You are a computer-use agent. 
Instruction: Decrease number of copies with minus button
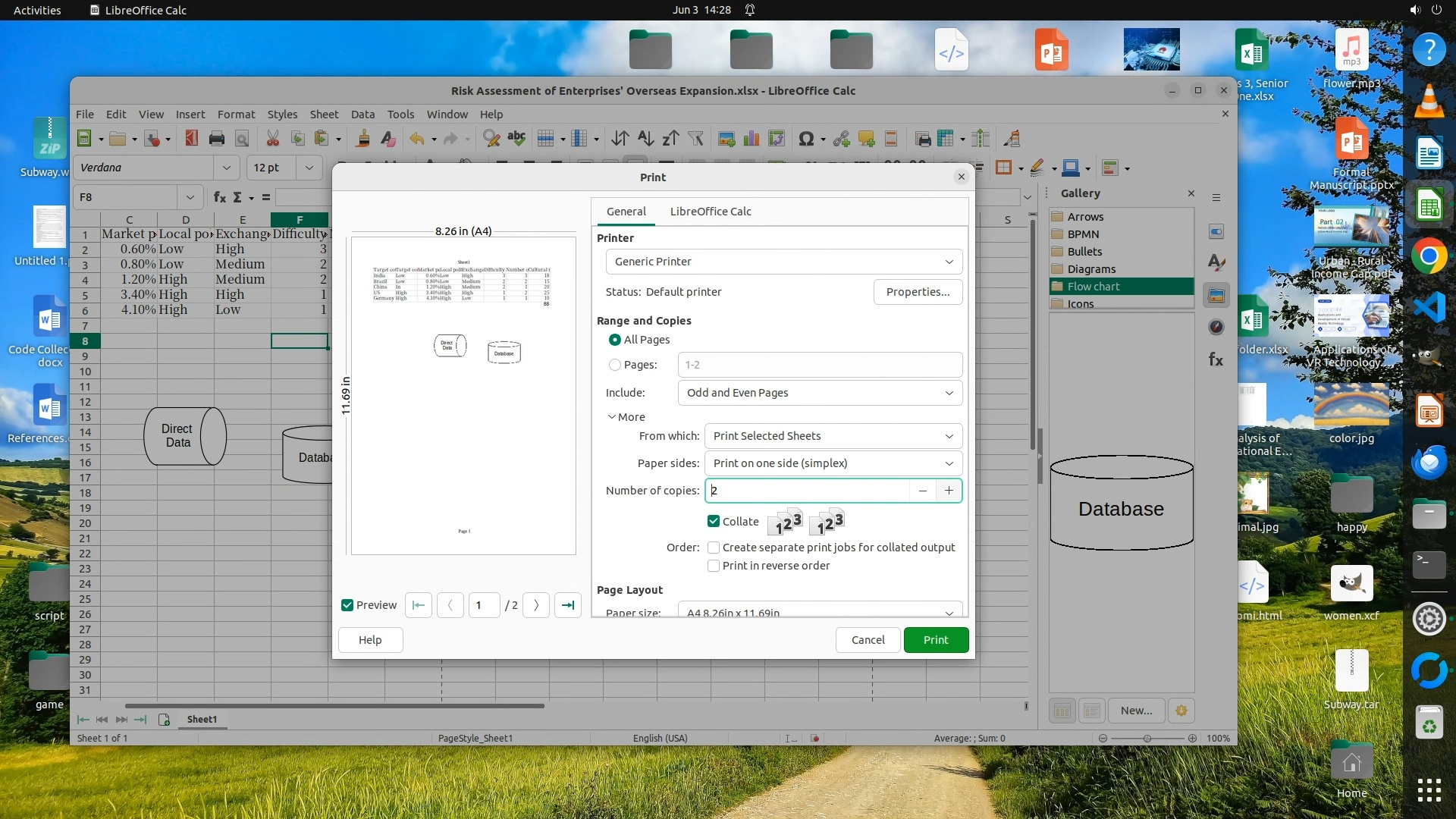pyautogui.click(x=923, y=491)
